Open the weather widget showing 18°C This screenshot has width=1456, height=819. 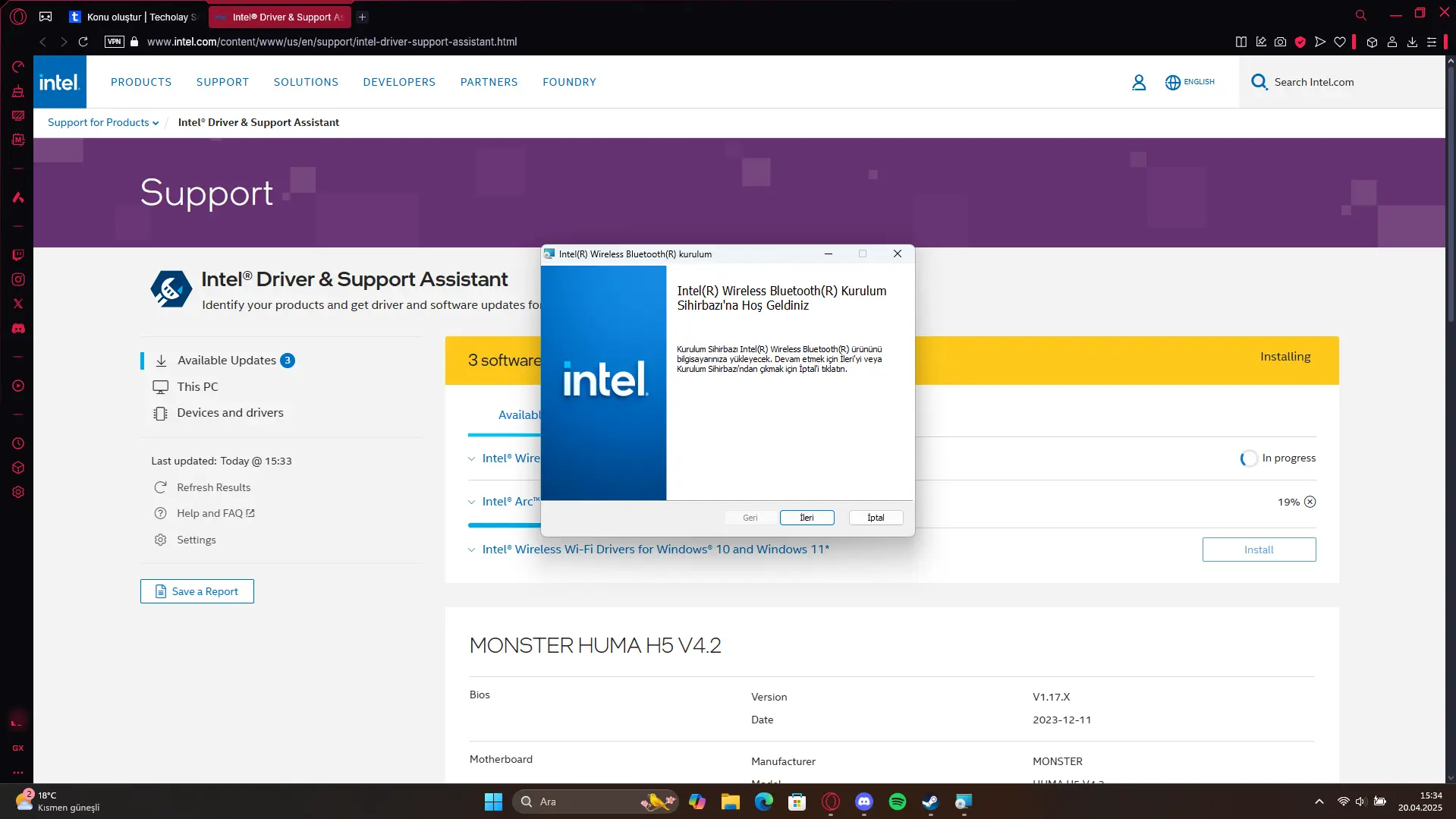(x=58, y=802)
